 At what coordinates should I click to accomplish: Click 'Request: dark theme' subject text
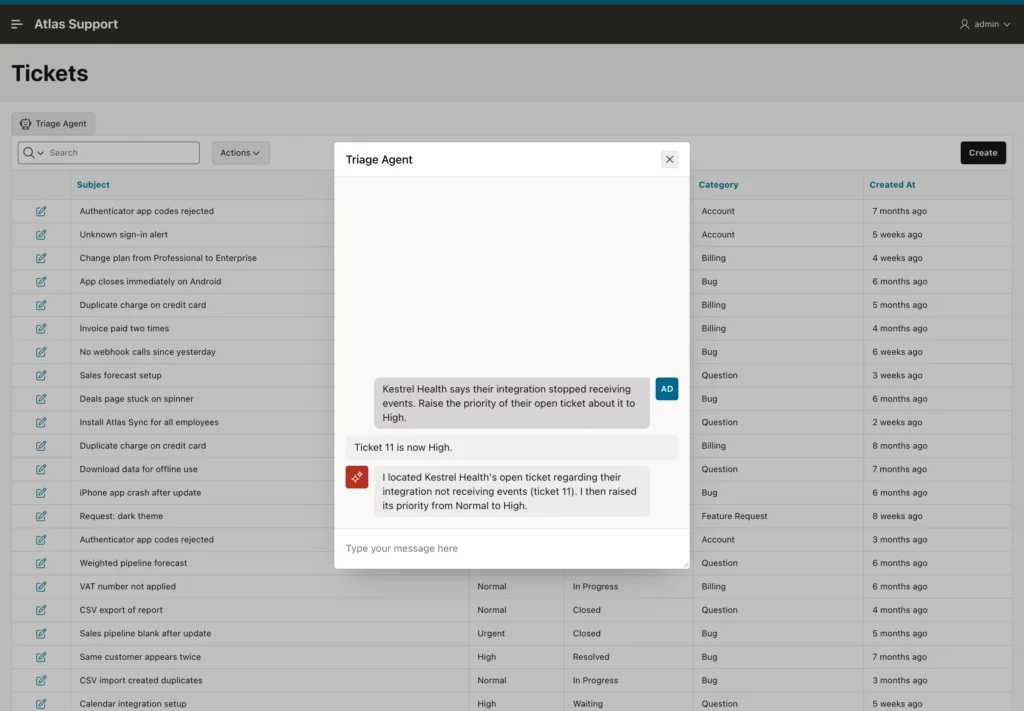(x=121, y=516)
